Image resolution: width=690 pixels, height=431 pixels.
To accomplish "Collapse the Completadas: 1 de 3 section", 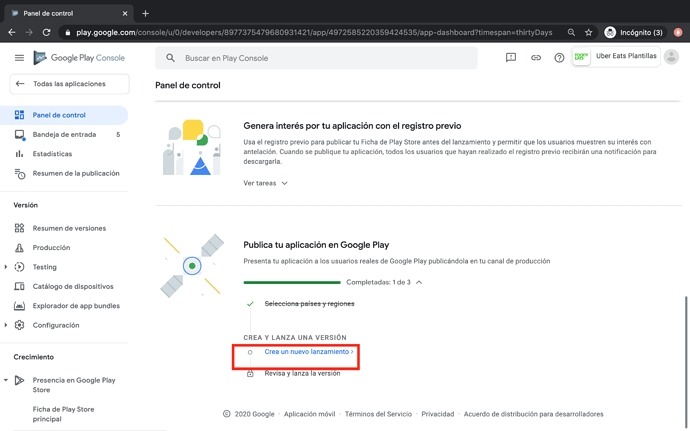I will tap(419, 283).
